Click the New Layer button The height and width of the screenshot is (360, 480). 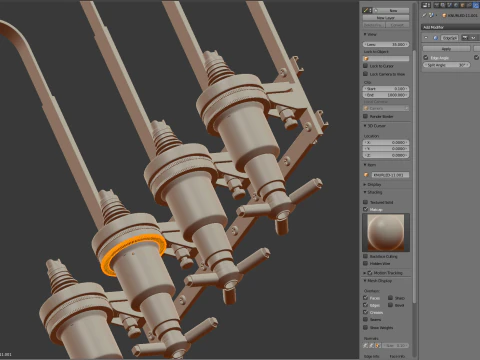(386, 18)
